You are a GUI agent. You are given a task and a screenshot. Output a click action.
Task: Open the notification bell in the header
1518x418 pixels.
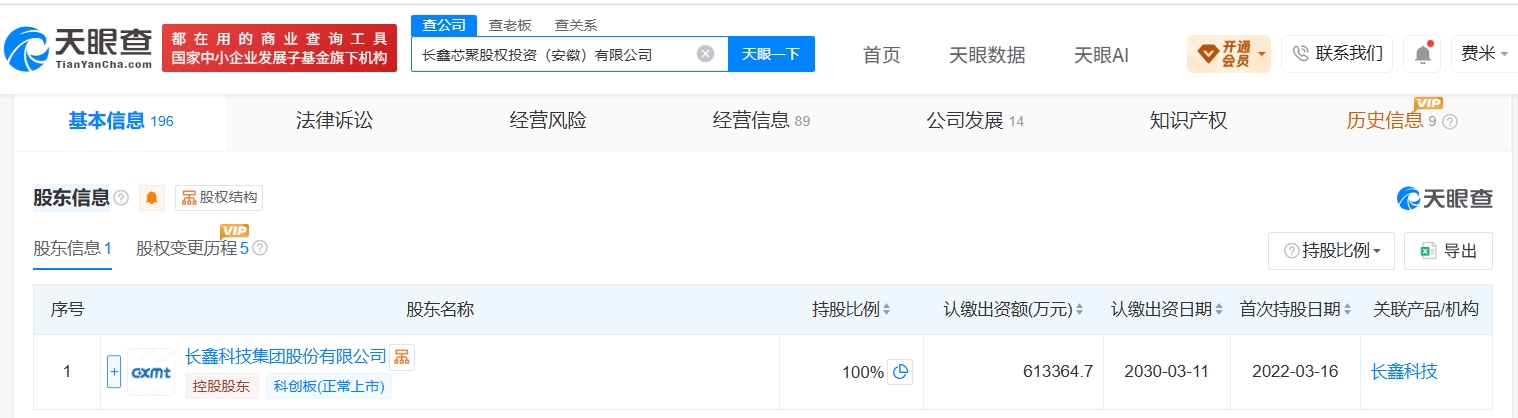tap(1421, 54)
